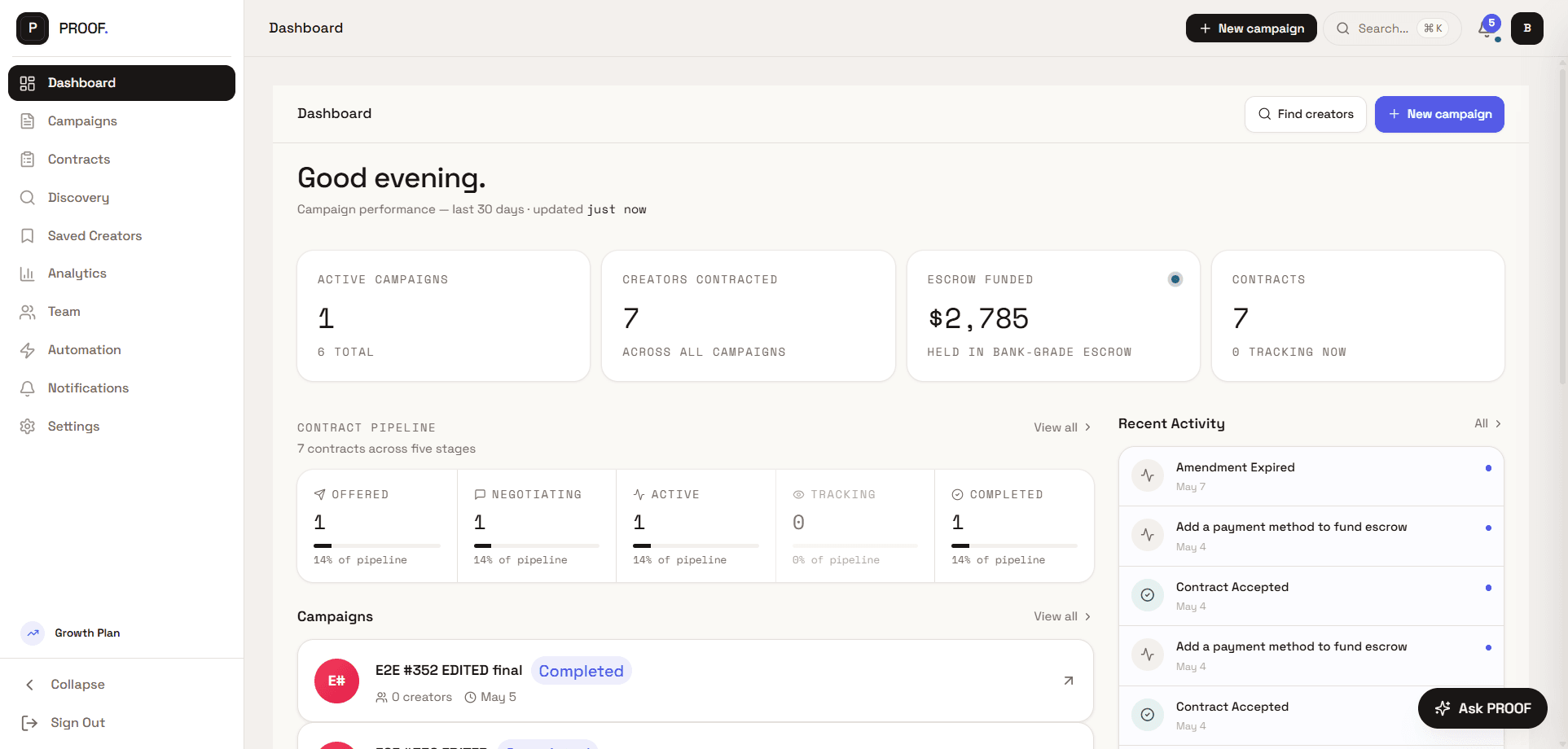Viewport: 1568px width, 749px height.
Task: View all Campaigns link
Action: (x=1062, y=616)
